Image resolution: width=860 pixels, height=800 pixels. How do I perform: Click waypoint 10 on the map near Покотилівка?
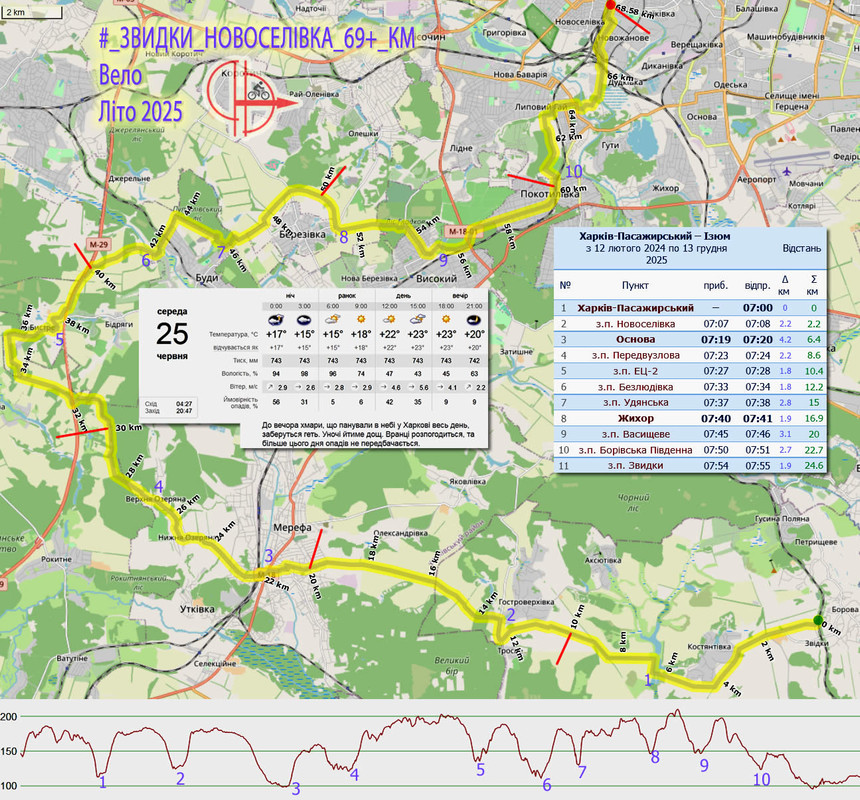click(x=574, y=172)
